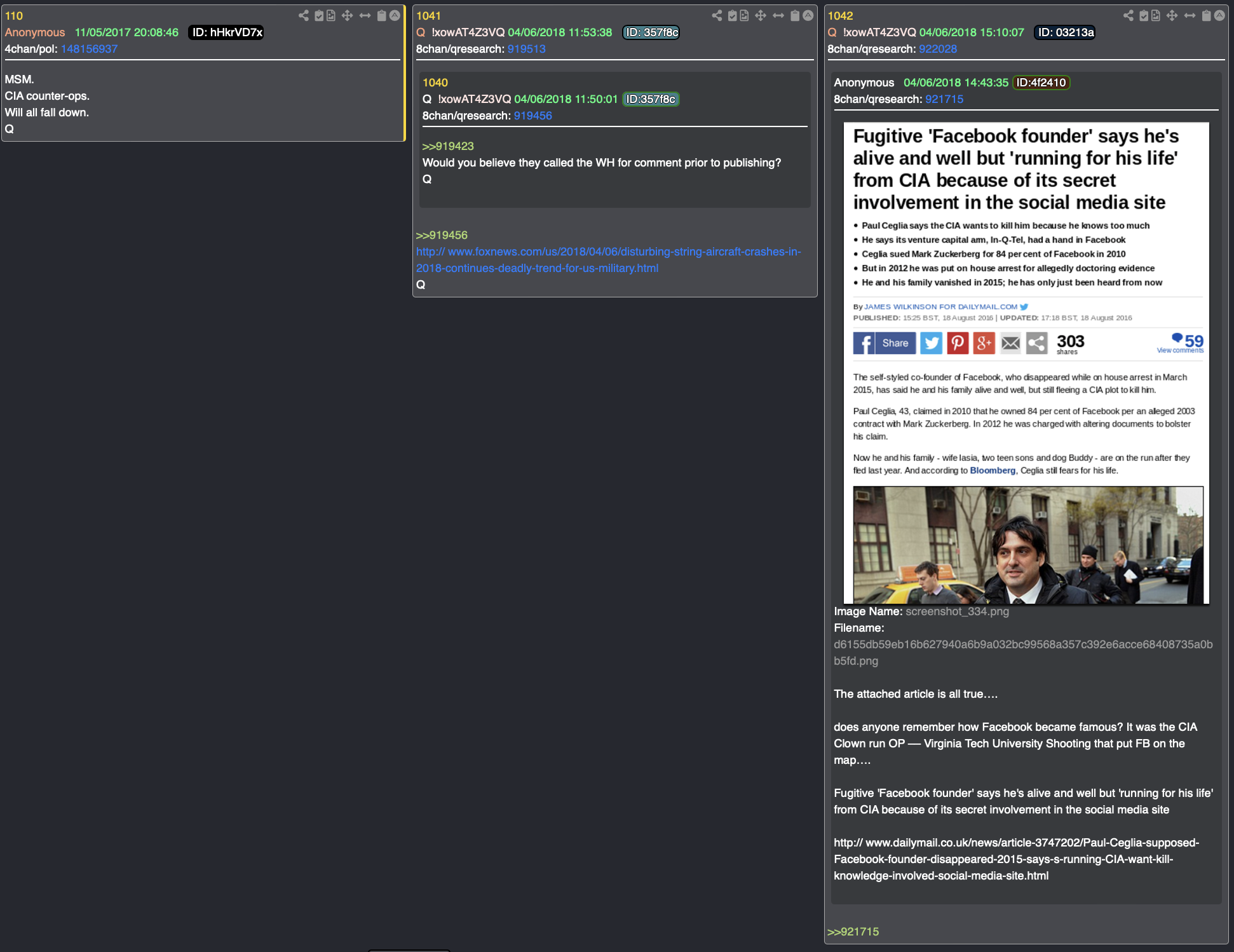Click the horizontal arrows icon on post 110
Screen dimensions: 1234x952
click(x=365, y=15)
